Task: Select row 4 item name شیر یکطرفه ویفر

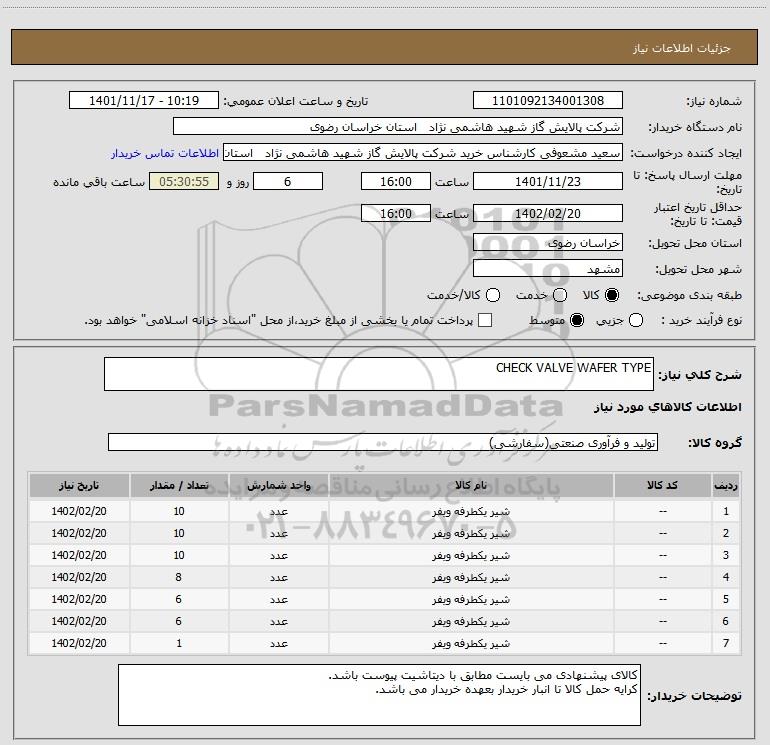Action: coord(471,578)
